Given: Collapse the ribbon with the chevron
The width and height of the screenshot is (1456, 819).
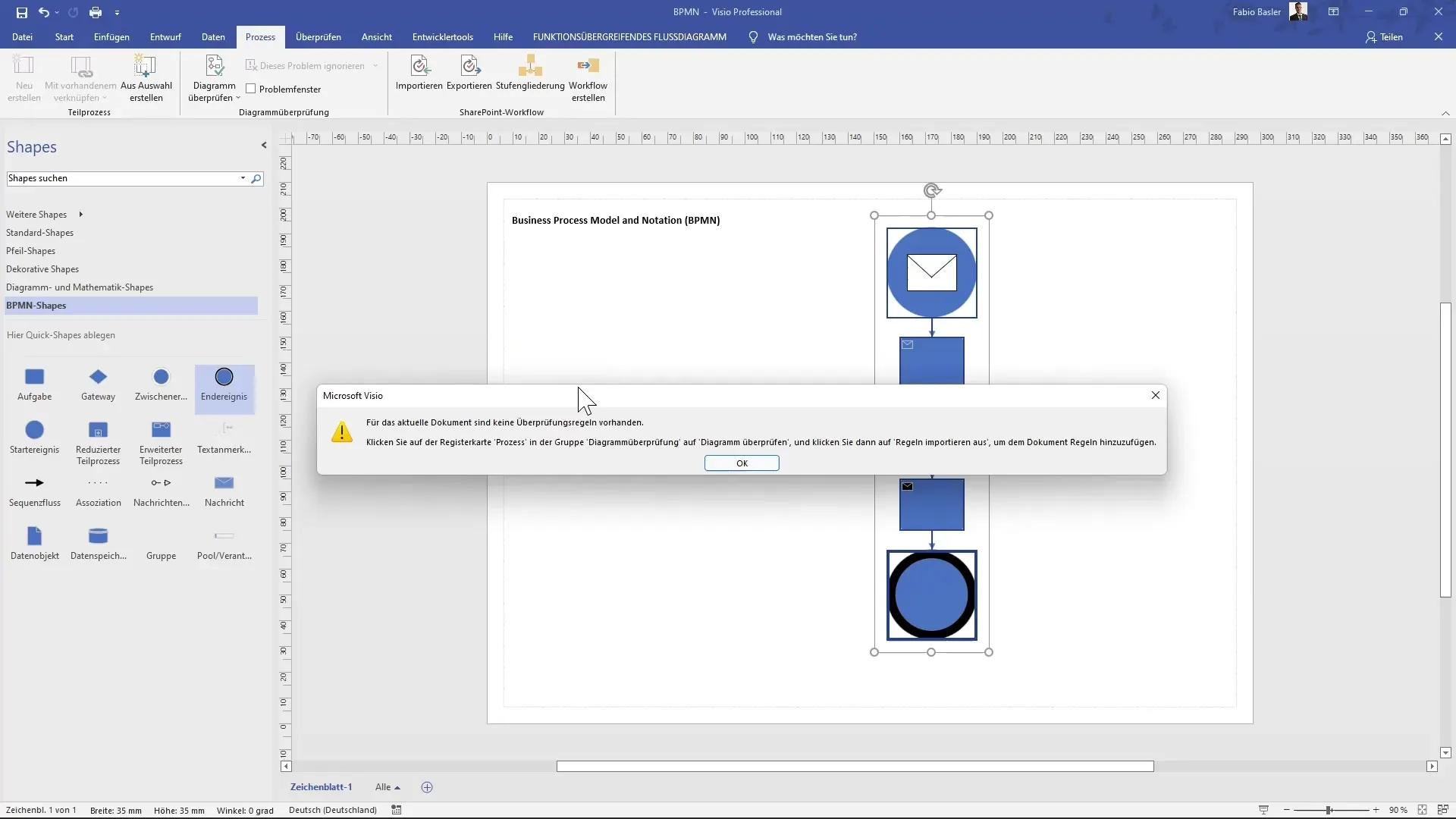Looking at the screenshot, I should [1445, 113].
